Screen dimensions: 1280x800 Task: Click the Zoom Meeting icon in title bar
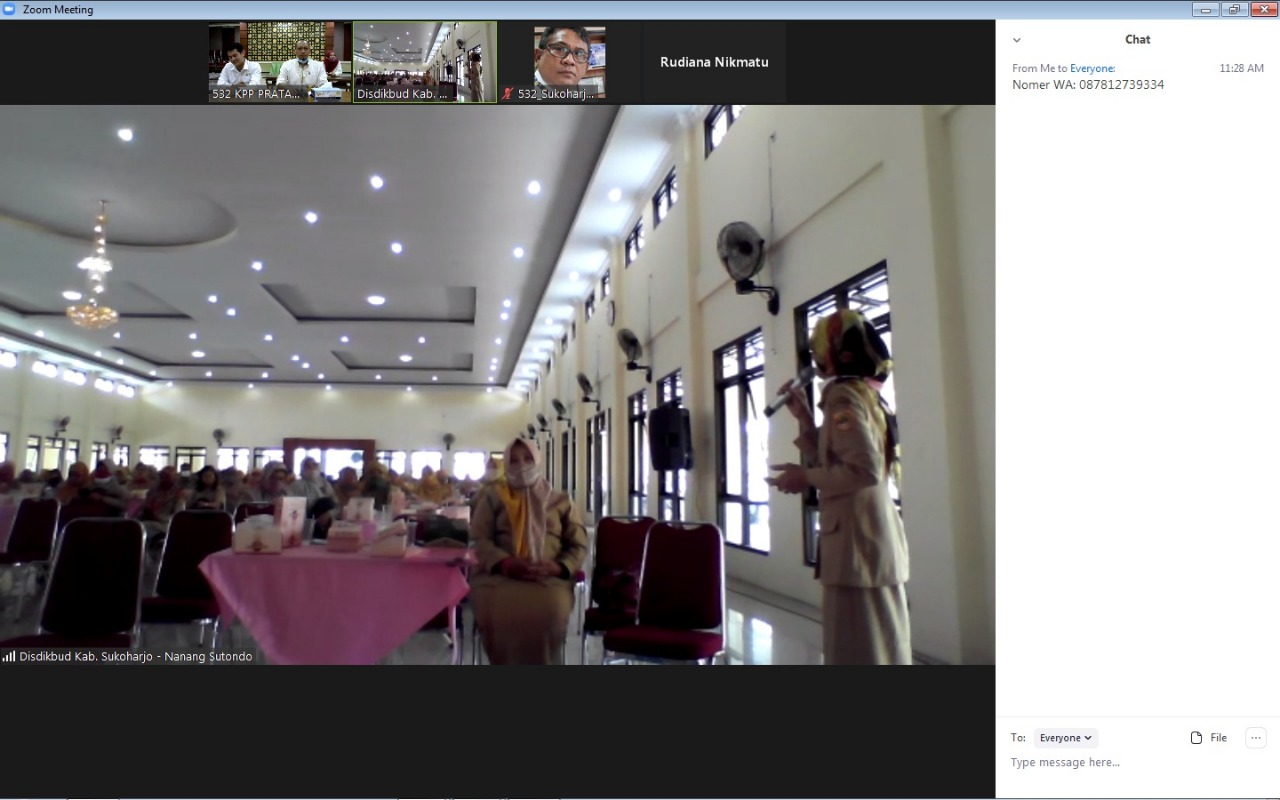tap(9, 9)
